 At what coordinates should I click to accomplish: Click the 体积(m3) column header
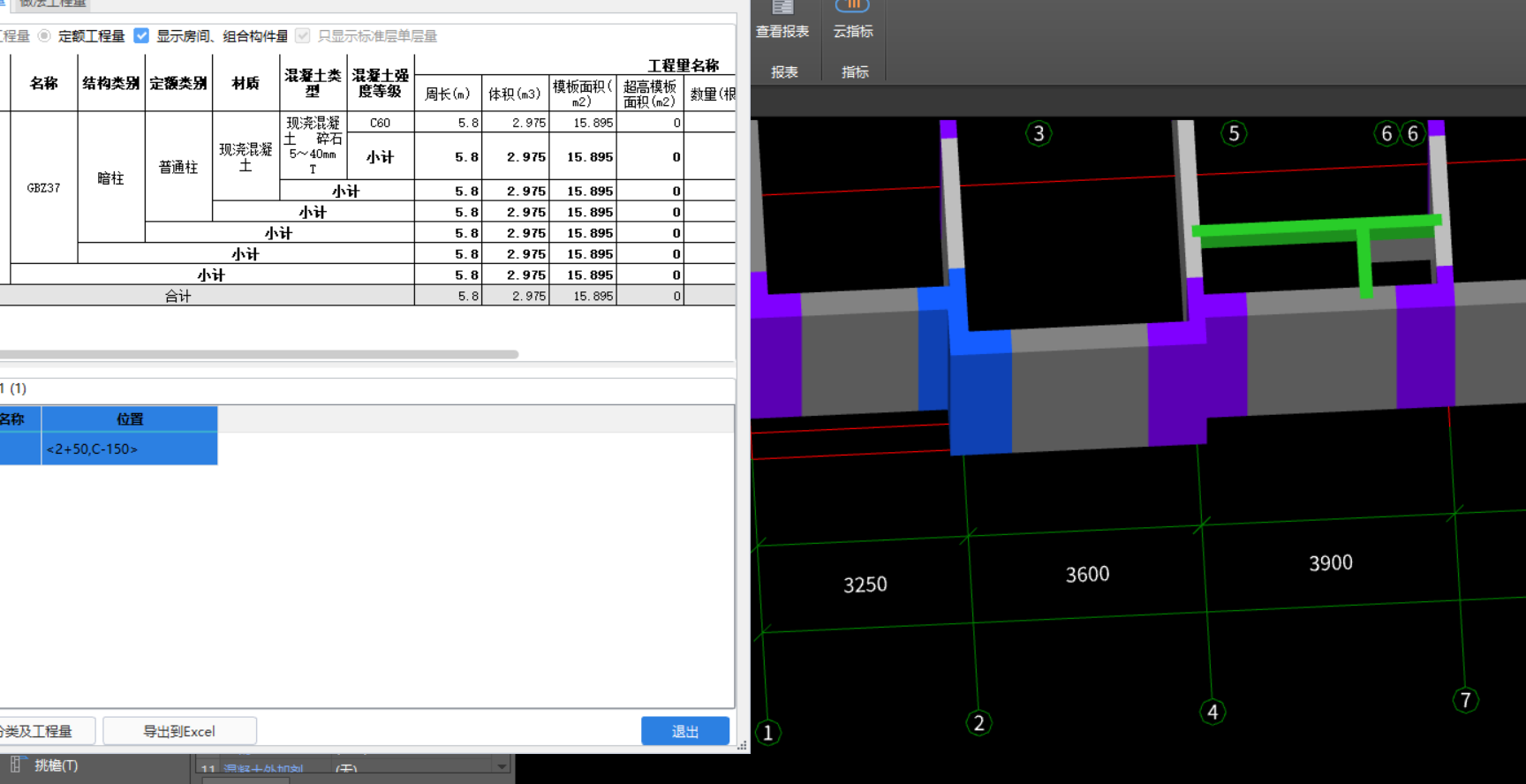pyautogui.click(x=515, y=94)
